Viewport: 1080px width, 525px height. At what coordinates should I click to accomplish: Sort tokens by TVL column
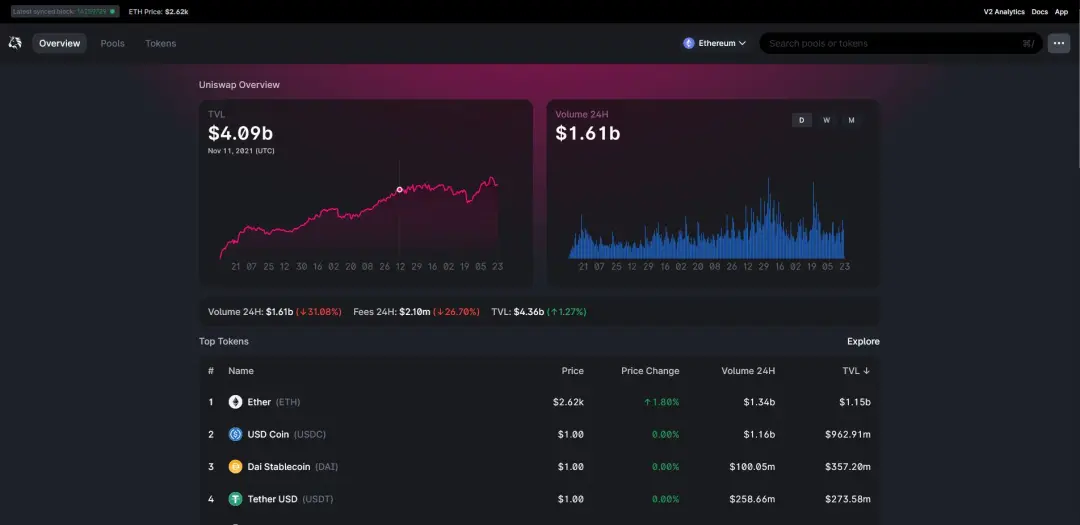pos(856,371)
